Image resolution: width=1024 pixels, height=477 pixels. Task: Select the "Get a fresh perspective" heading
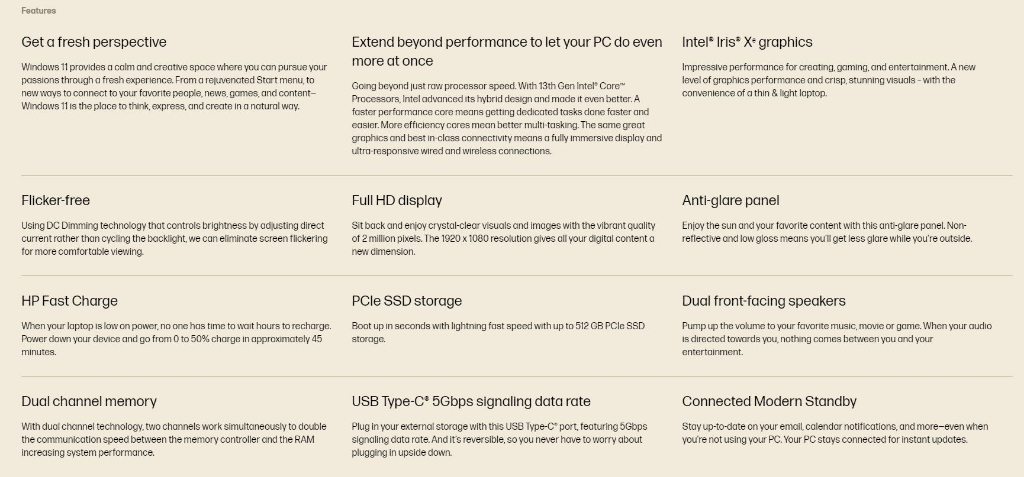[94, 42]
